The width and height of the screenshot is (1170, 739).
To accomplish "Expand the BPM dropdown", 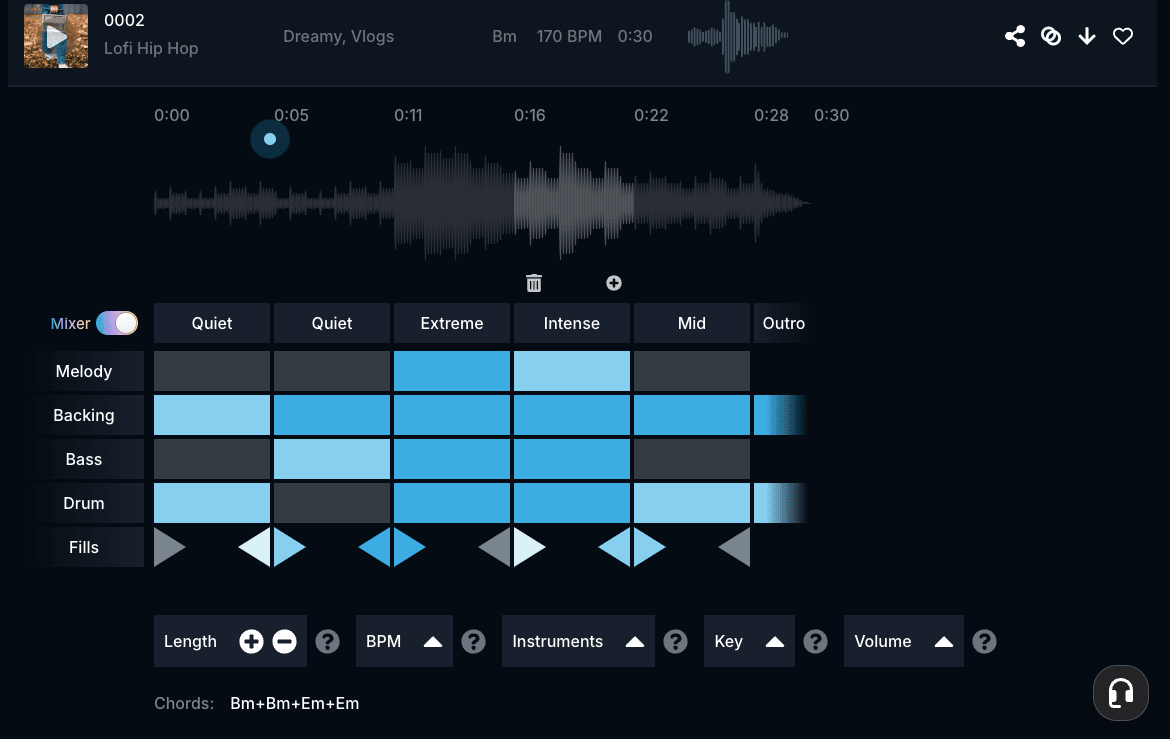I will pos(404,641).
